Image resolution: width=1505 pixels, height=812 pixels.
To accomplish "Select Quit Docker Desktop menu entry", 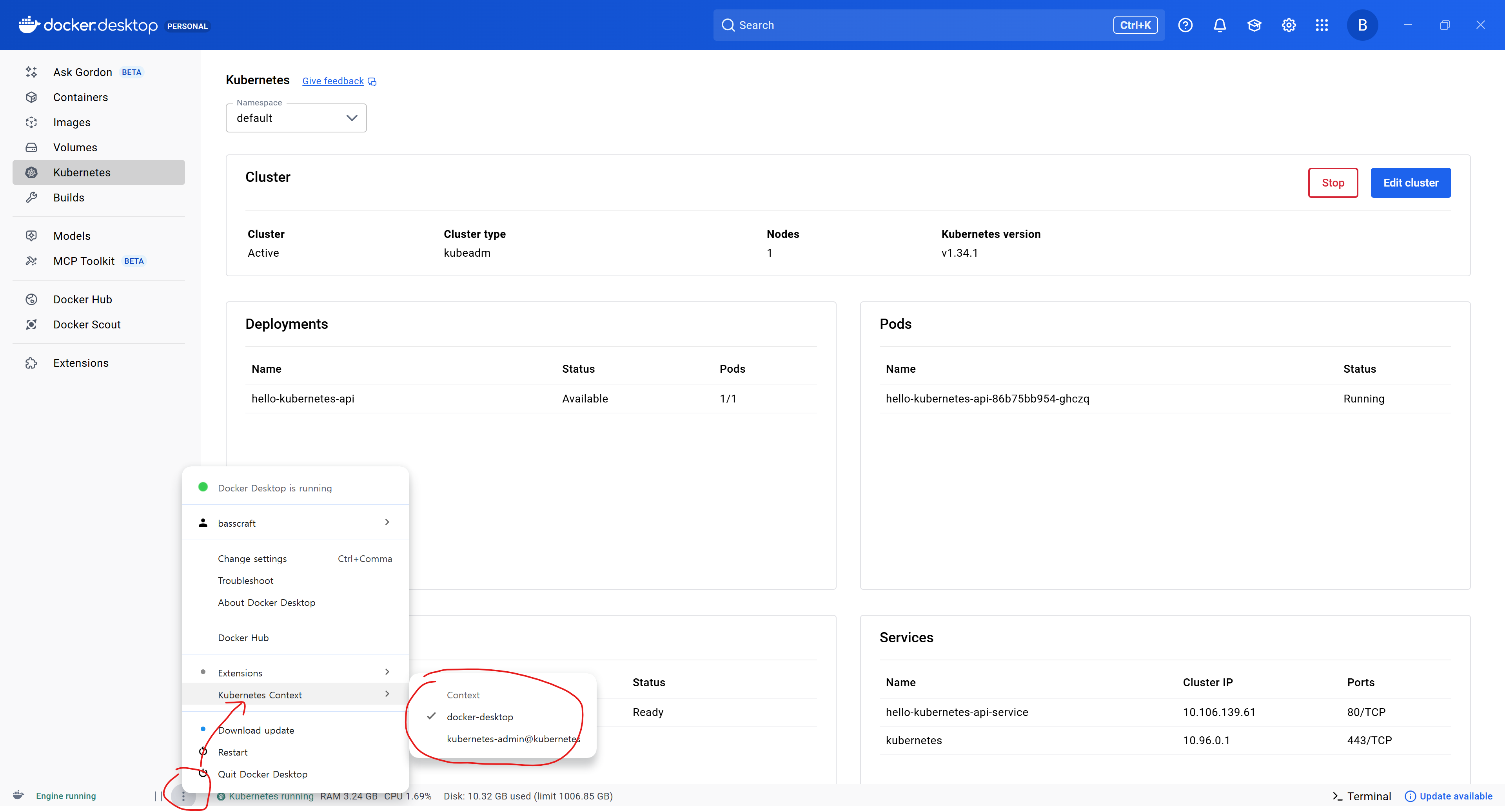I will tap(262, 774).
